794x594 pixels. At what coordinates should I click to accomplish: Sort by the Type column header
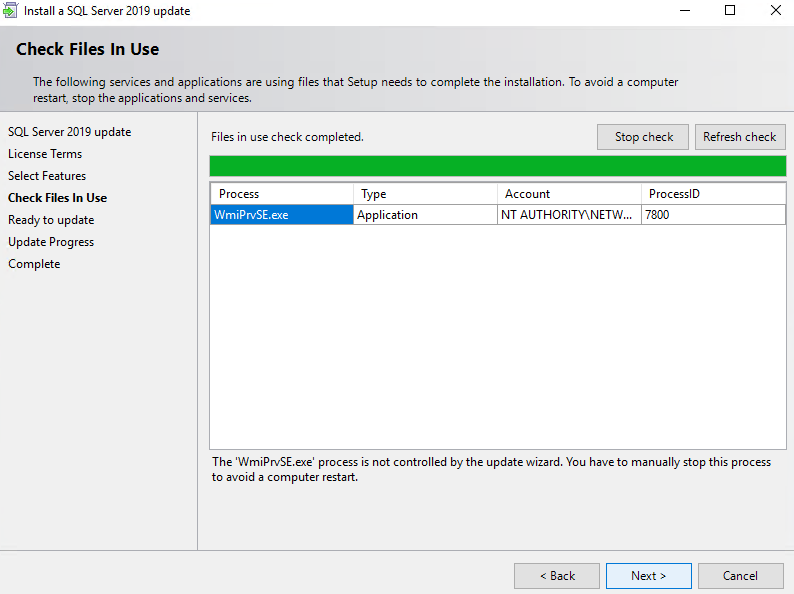point(425,194)
